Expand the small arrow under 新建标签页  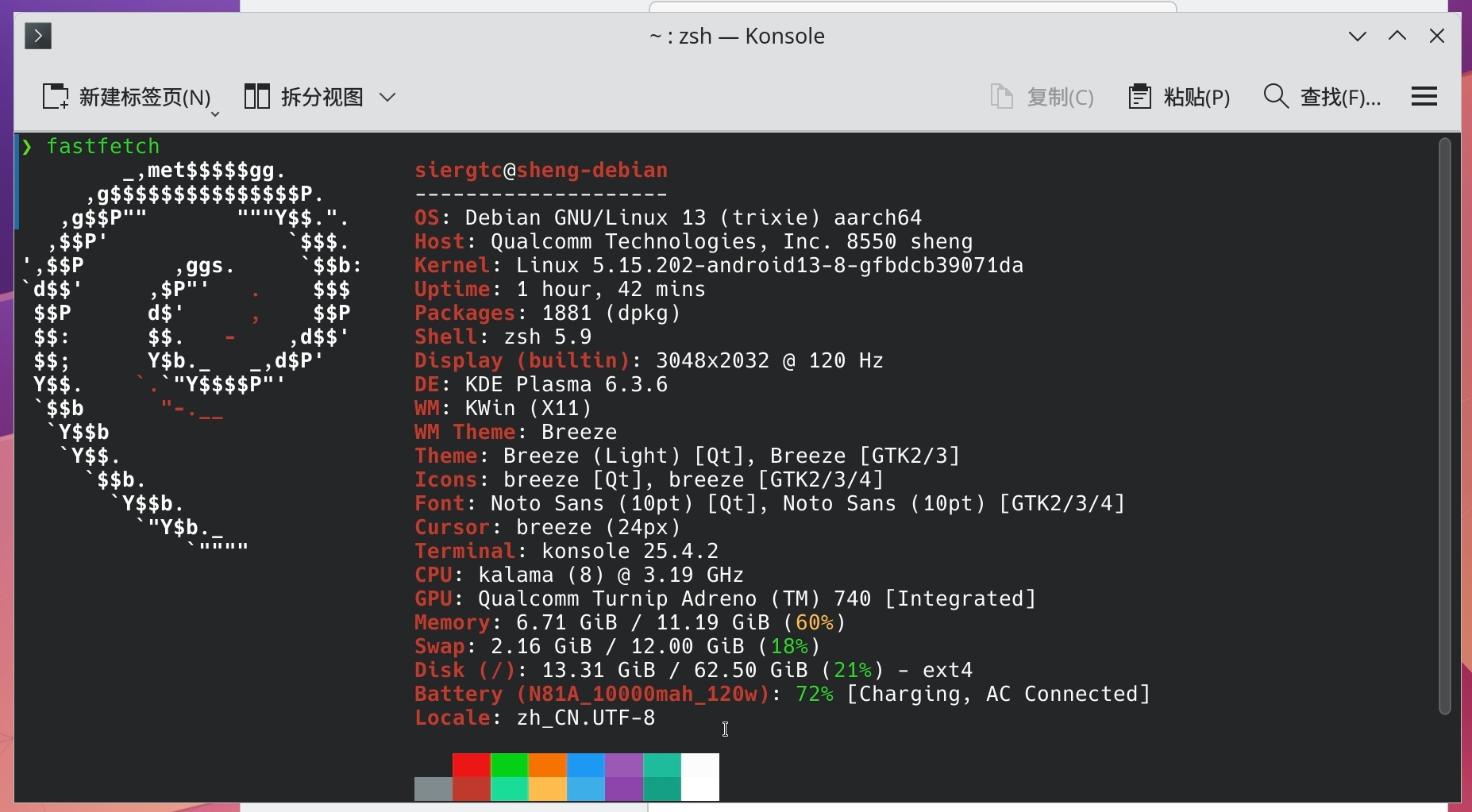coord(214,115)
